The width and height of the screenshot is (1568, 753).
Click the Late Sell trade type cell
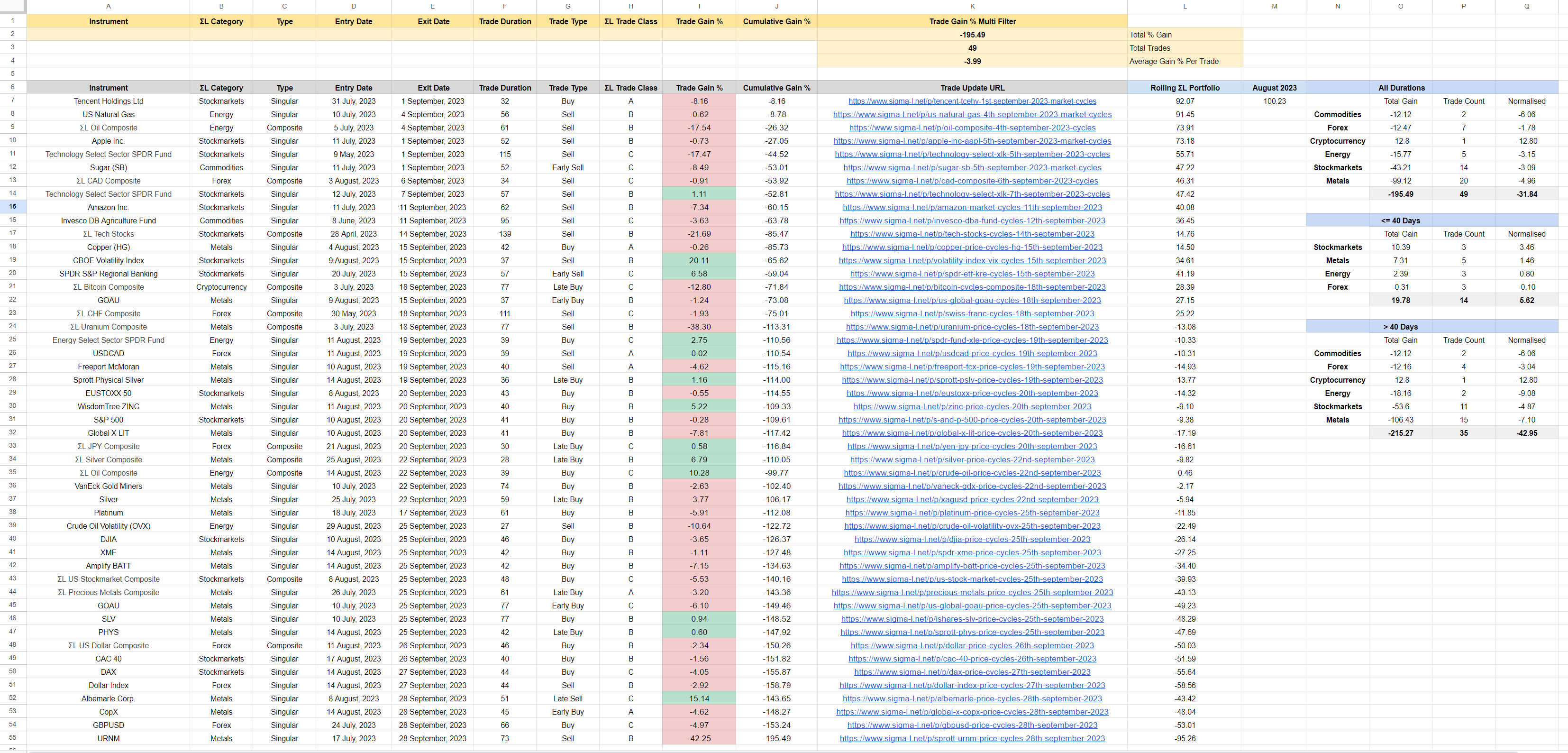[x=567, y=699]
